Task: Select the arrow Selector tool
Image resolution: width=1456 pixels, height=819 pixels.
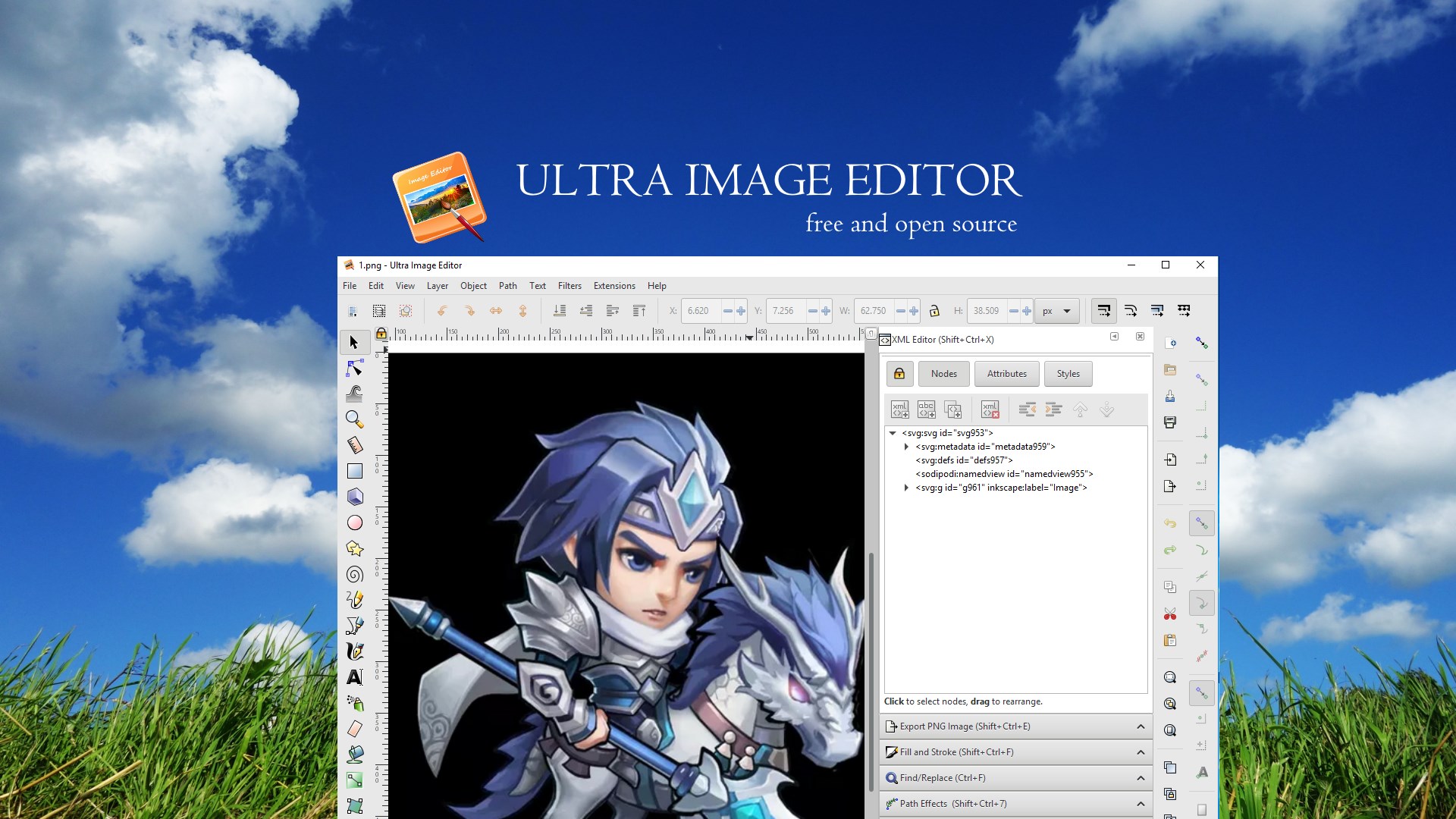Action: tap(354, 343)
